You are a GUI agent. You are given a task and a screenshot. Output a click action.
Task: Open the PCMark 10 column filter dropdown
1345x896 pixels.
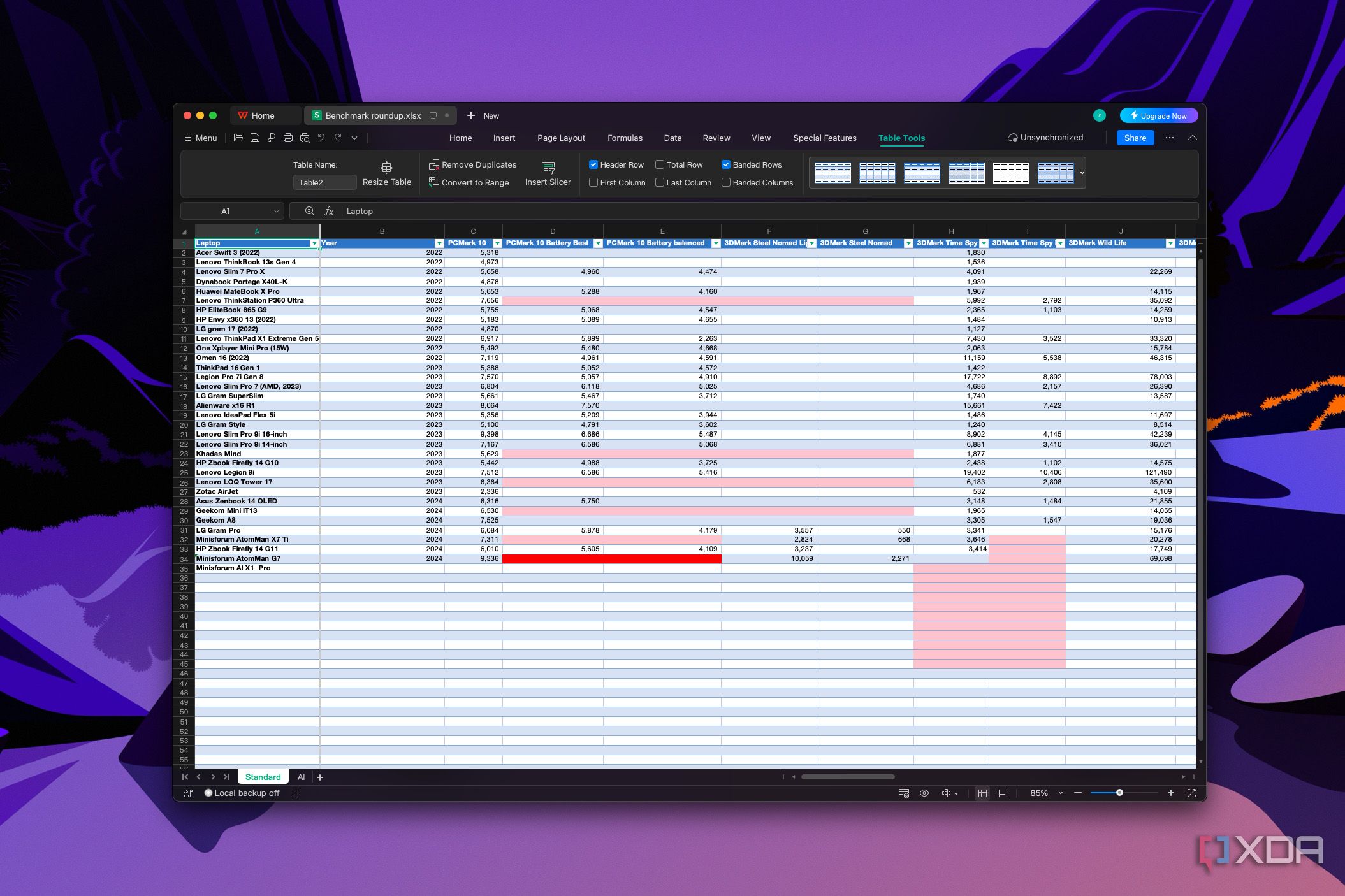pyautogui.click(x=497, y=243)
